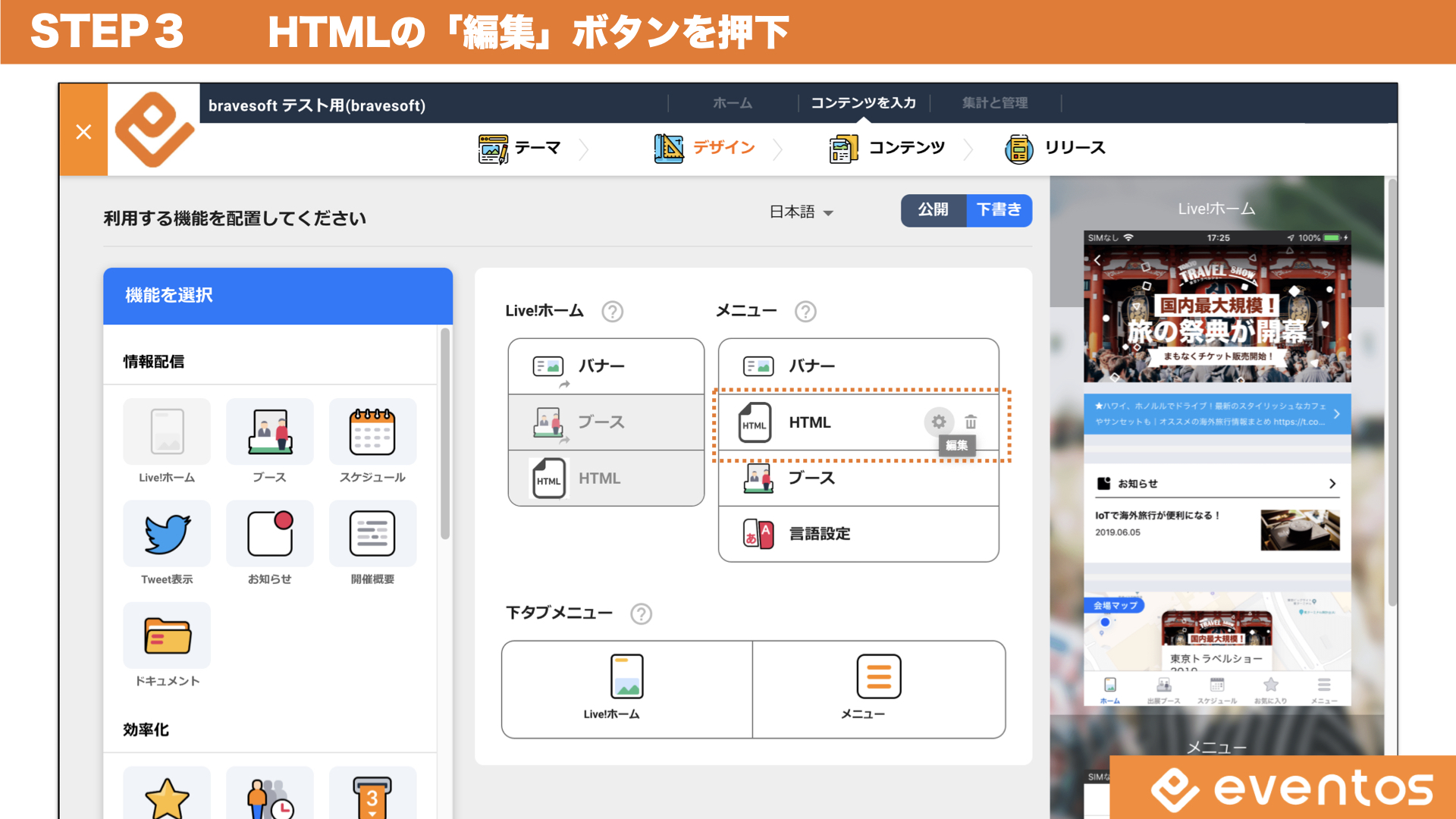Screen dimensions: 1456x819
Task: Click the news ticker arrow in preview
Action: (1337, 414)
